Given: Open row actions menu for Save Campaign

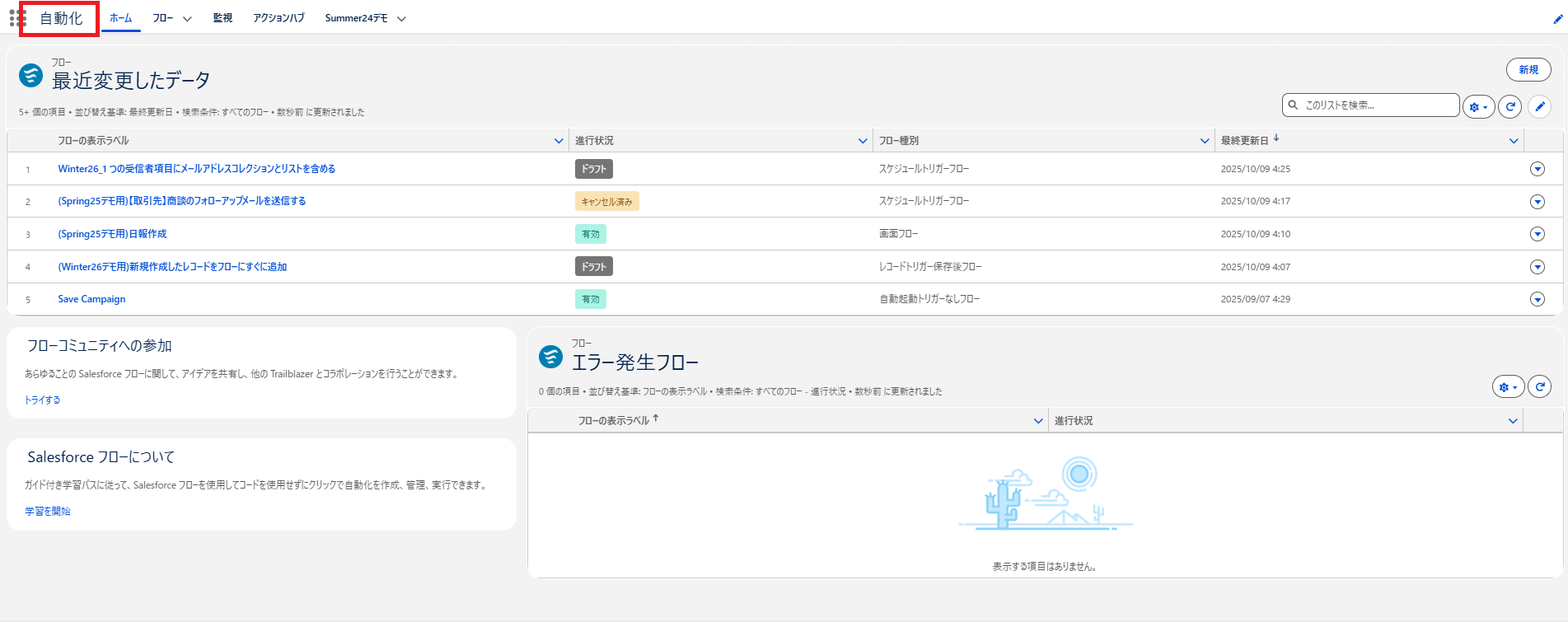Looking at the screenshot, I should click(x=1537, y=299).
